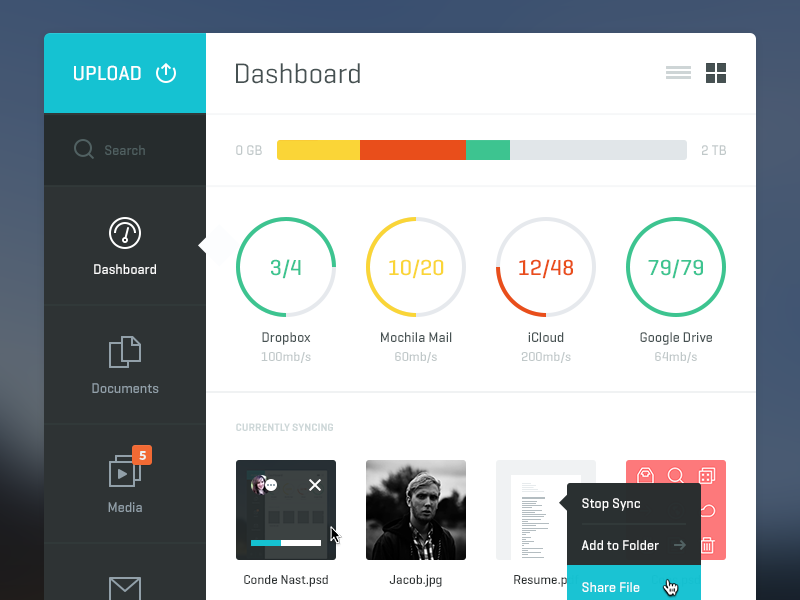Open the Dropbox 3/4 progress ring
This screenshot has width=800, height=600.
click(x=286, y=267)
